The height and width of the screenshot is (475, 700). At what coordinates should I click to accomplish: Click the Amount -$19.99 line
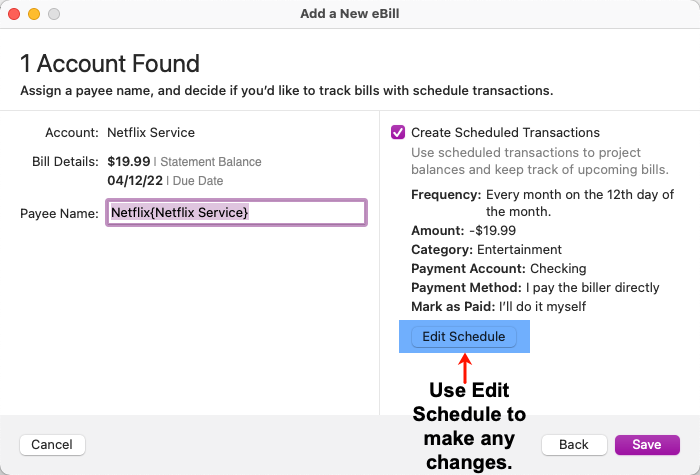tap(462, 231)
